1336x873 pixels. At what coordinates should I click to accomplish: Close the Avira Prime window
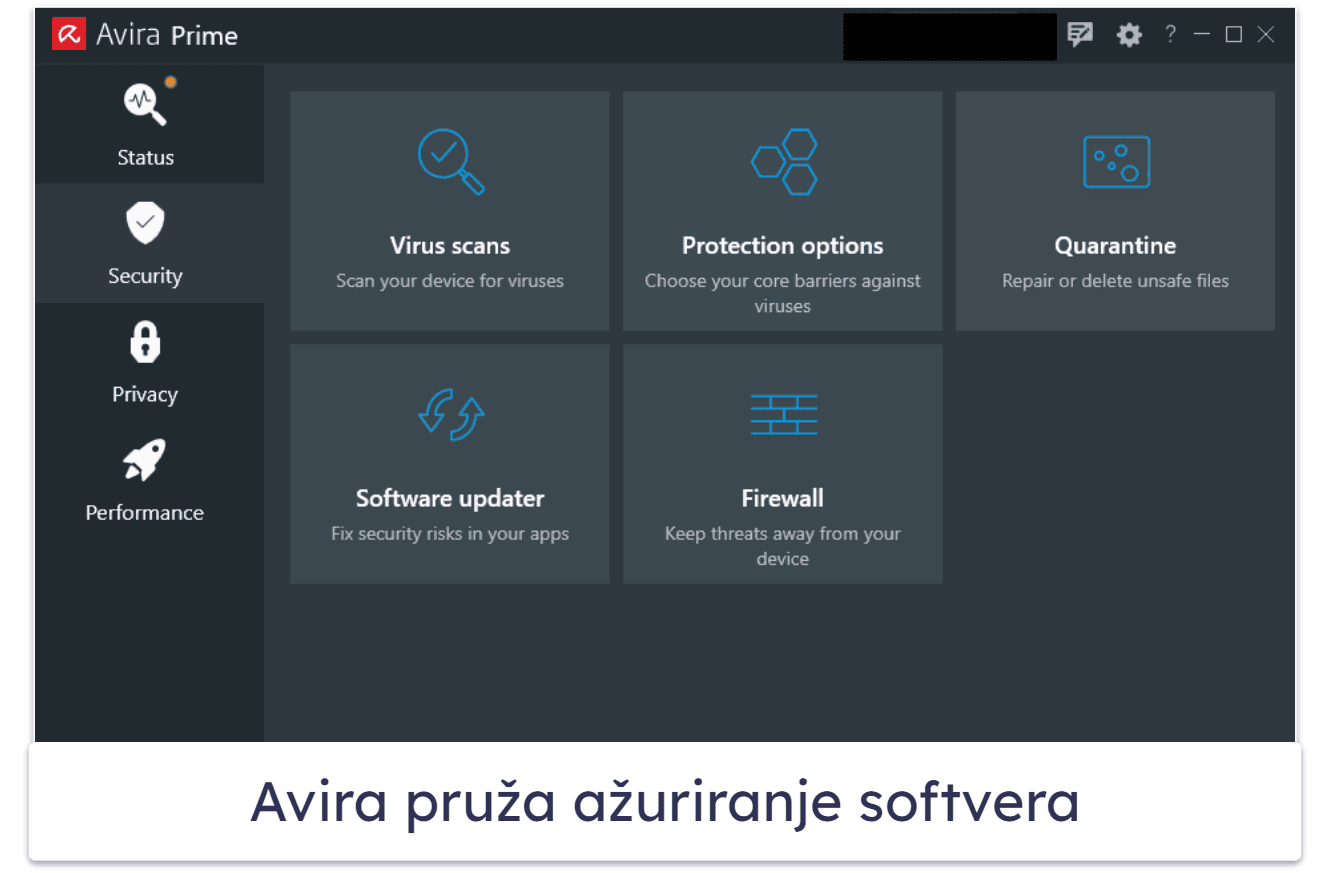pos(1266,35)
